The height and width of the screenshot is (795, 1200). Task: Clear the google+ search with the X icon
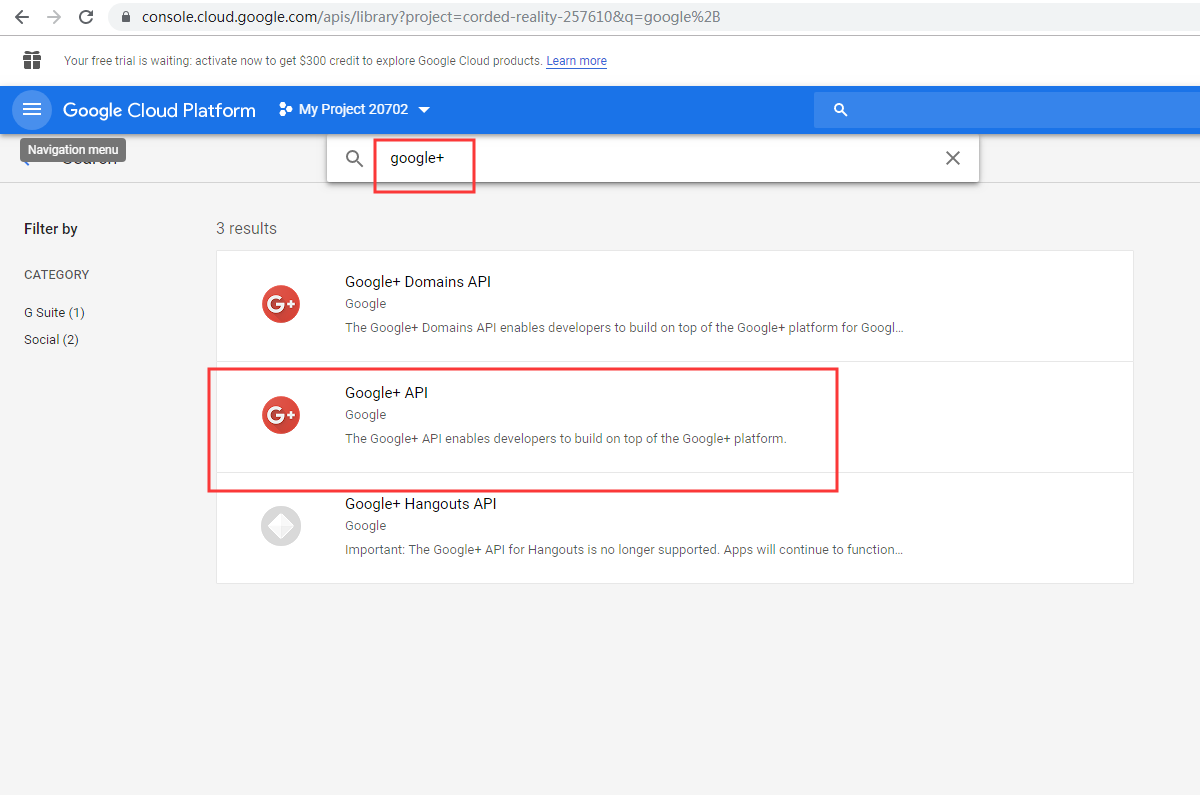pyautogui.click(x=953, y=158)
